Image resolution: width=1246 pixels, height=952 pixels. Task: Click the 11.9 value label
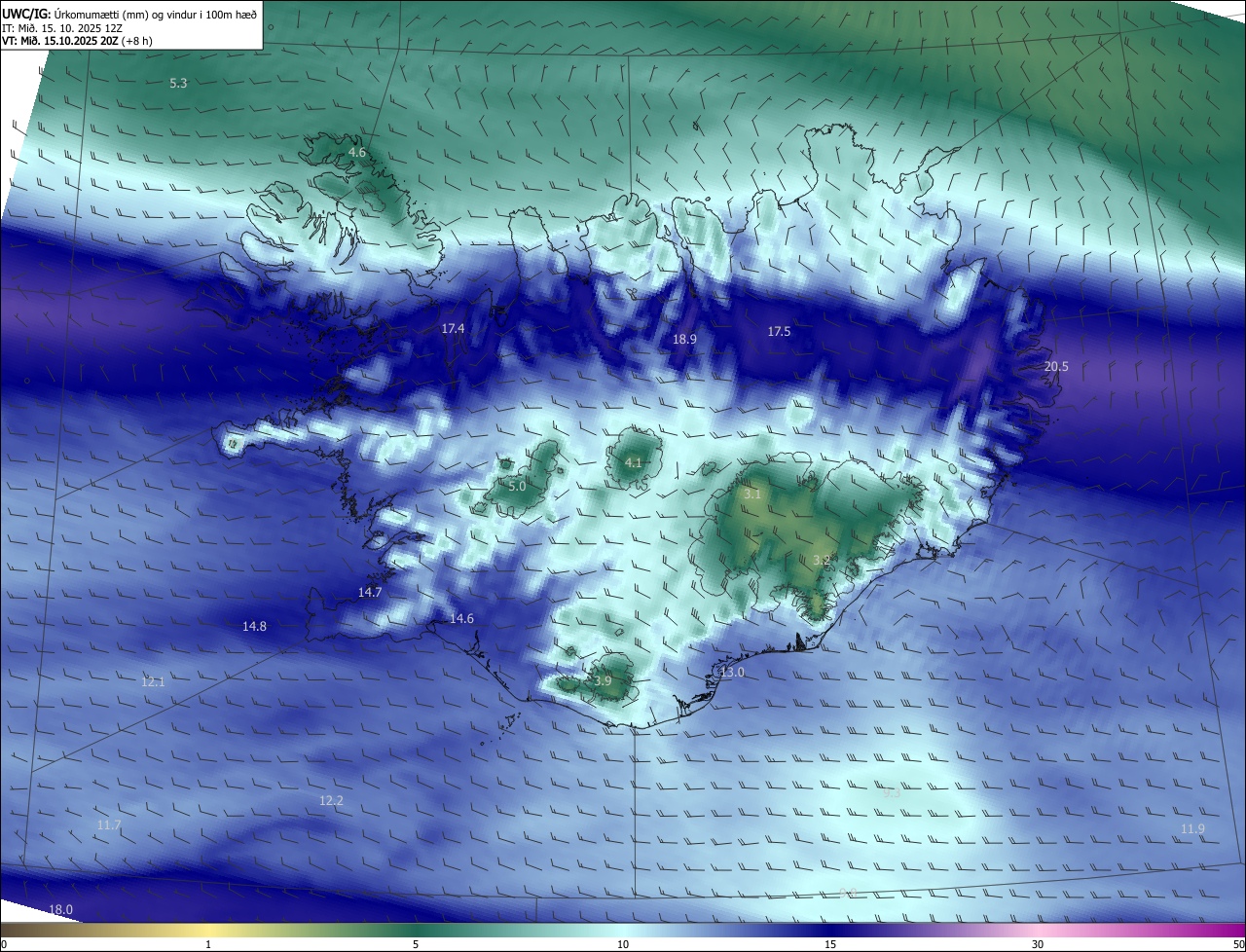point(1192,829)
